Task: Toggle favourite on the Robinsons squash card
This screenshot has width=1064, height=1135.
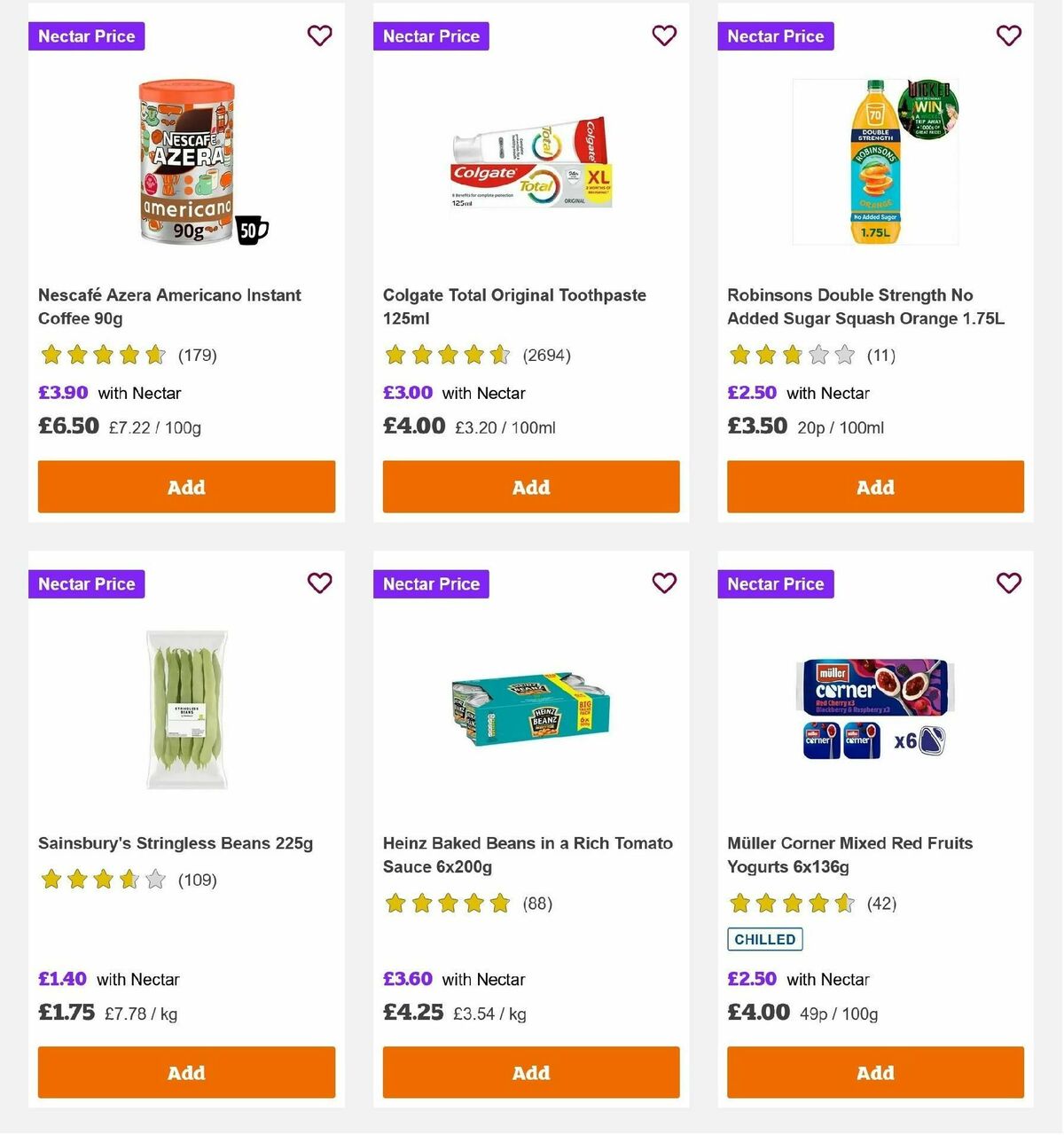Action: coord(1008,35)
